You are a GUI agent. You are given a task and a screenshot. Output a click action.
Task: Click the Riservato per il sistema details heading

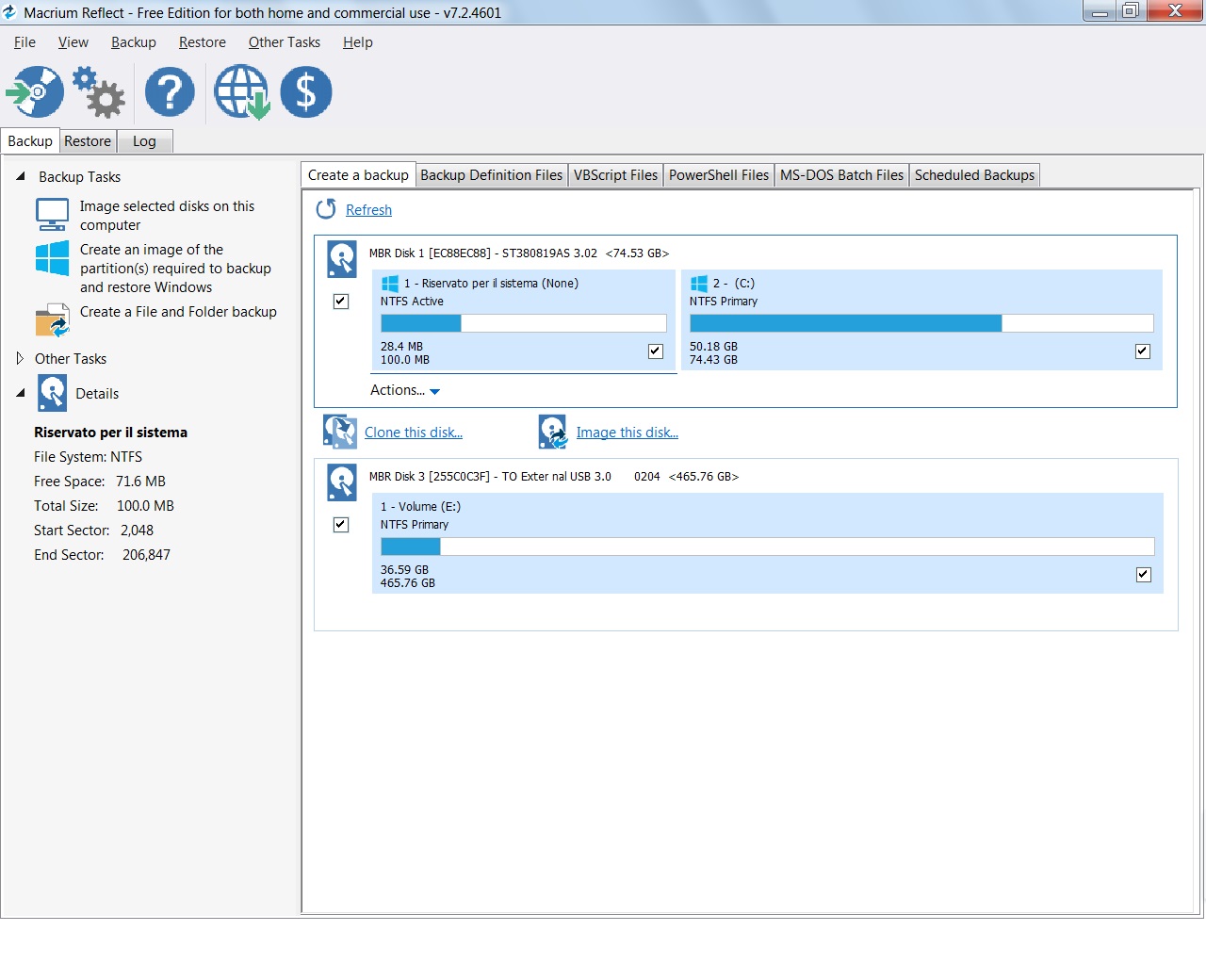111,433
